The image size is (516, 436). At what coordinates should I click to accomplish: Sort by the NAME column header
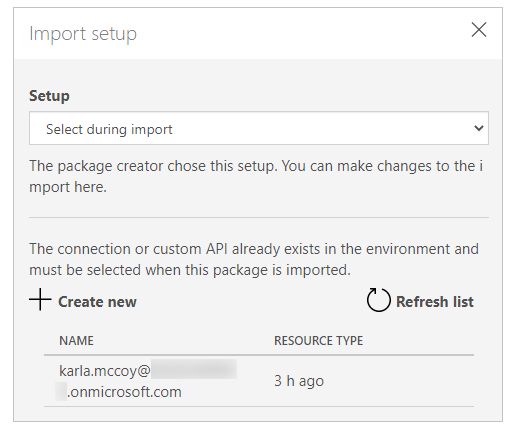pyautogui.click(x=76, y=341)
